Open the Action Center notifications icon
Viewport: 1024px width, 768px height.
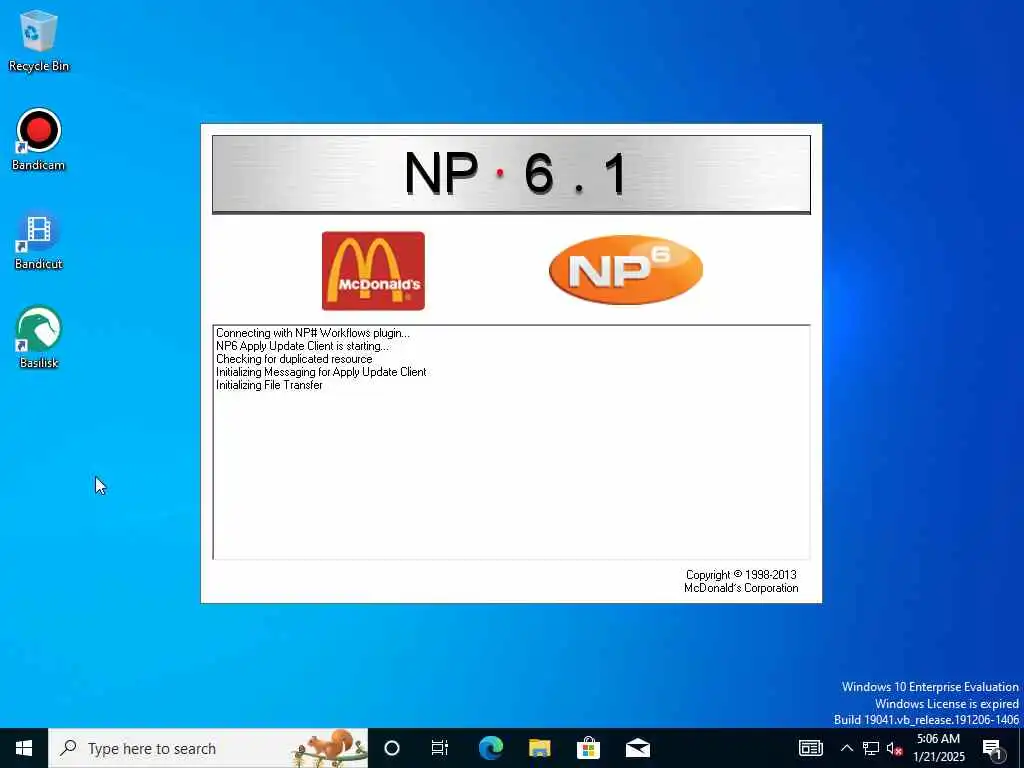993,748
